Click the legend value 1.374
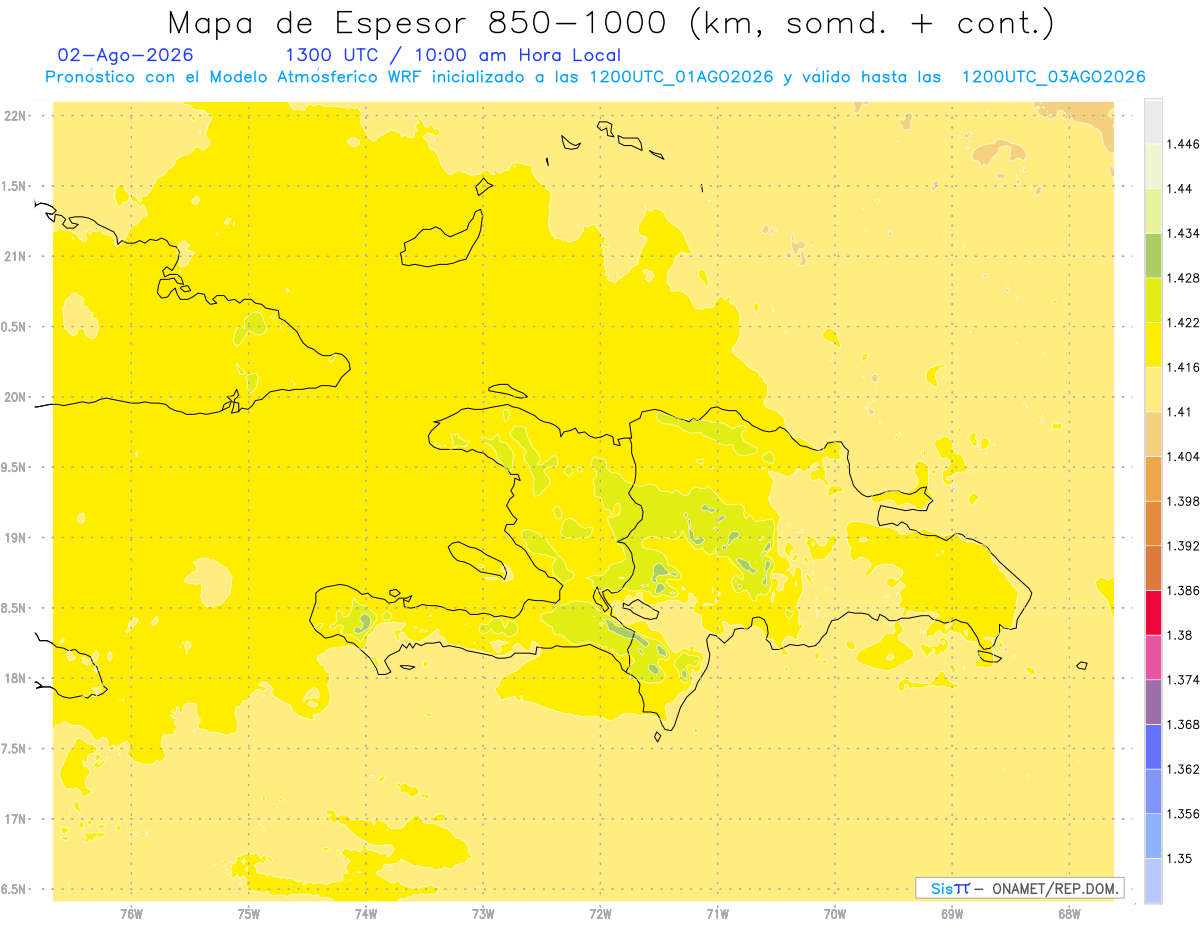1200x927 pixels. pyautogui.click(x=1184, y=680)
